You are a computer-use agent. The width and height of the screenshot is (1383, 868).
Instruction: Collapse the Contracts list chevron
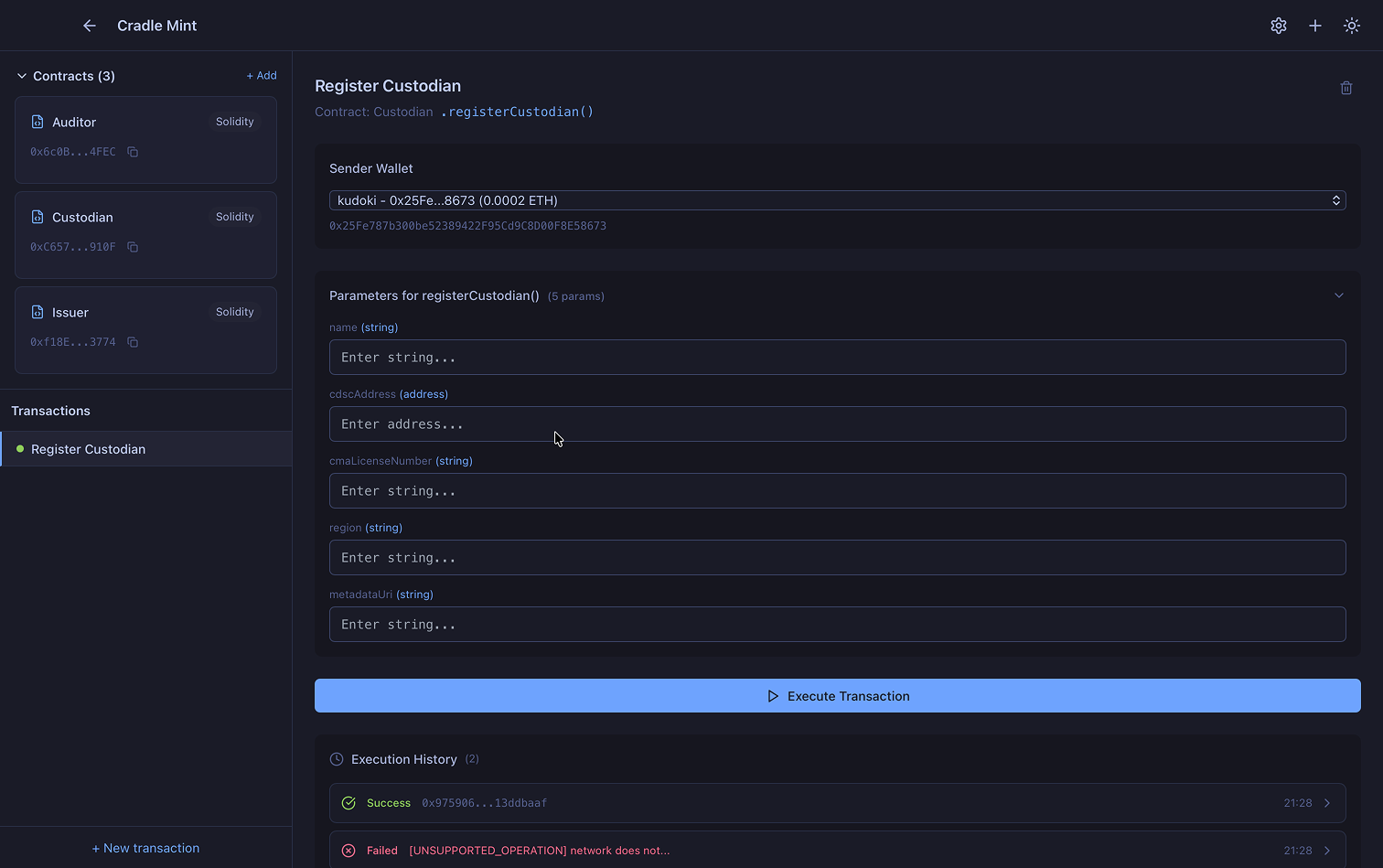coord(22,75)
